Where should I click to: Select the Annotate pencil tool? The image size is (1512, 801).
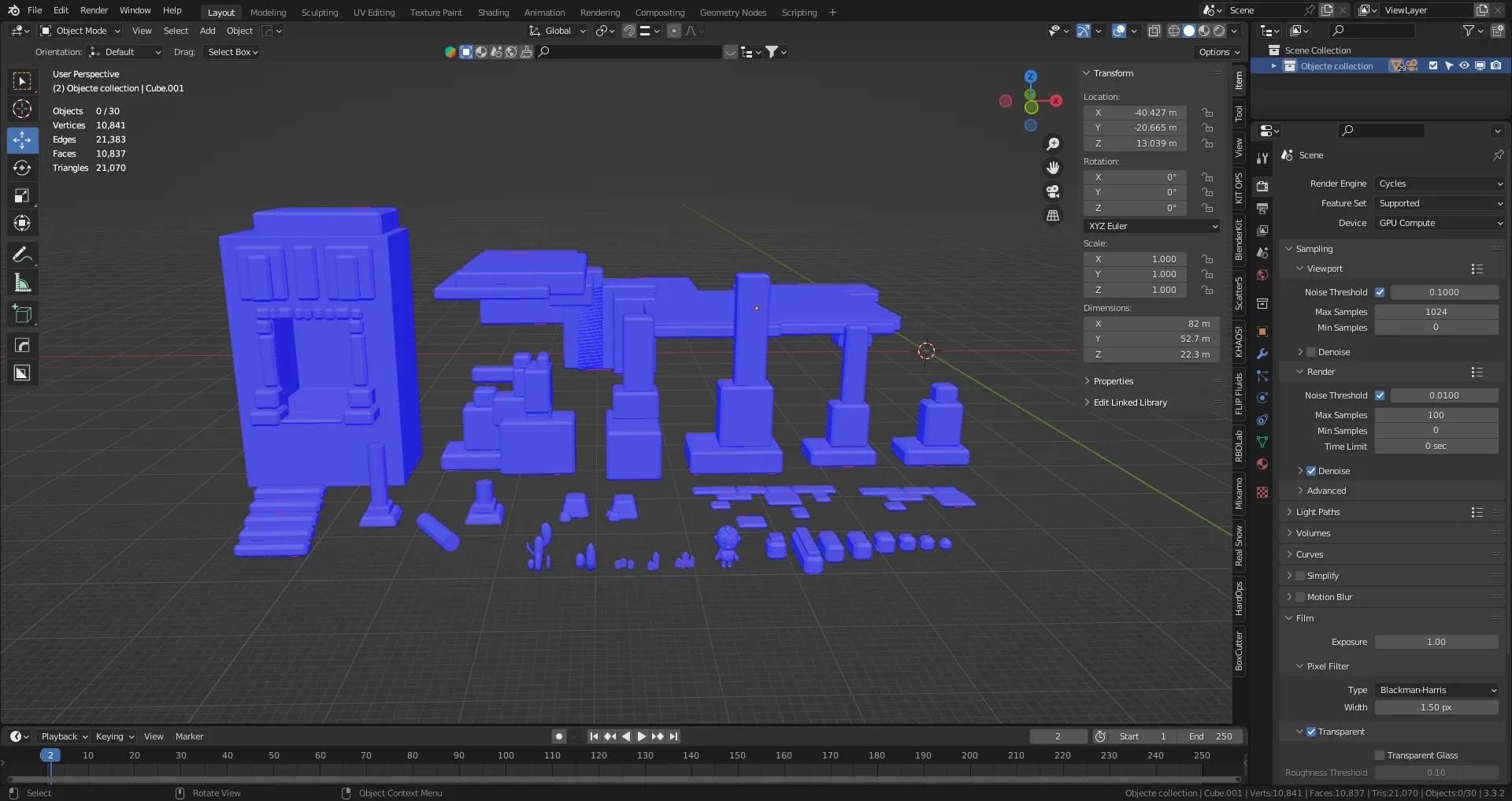[x=22, y=254]
